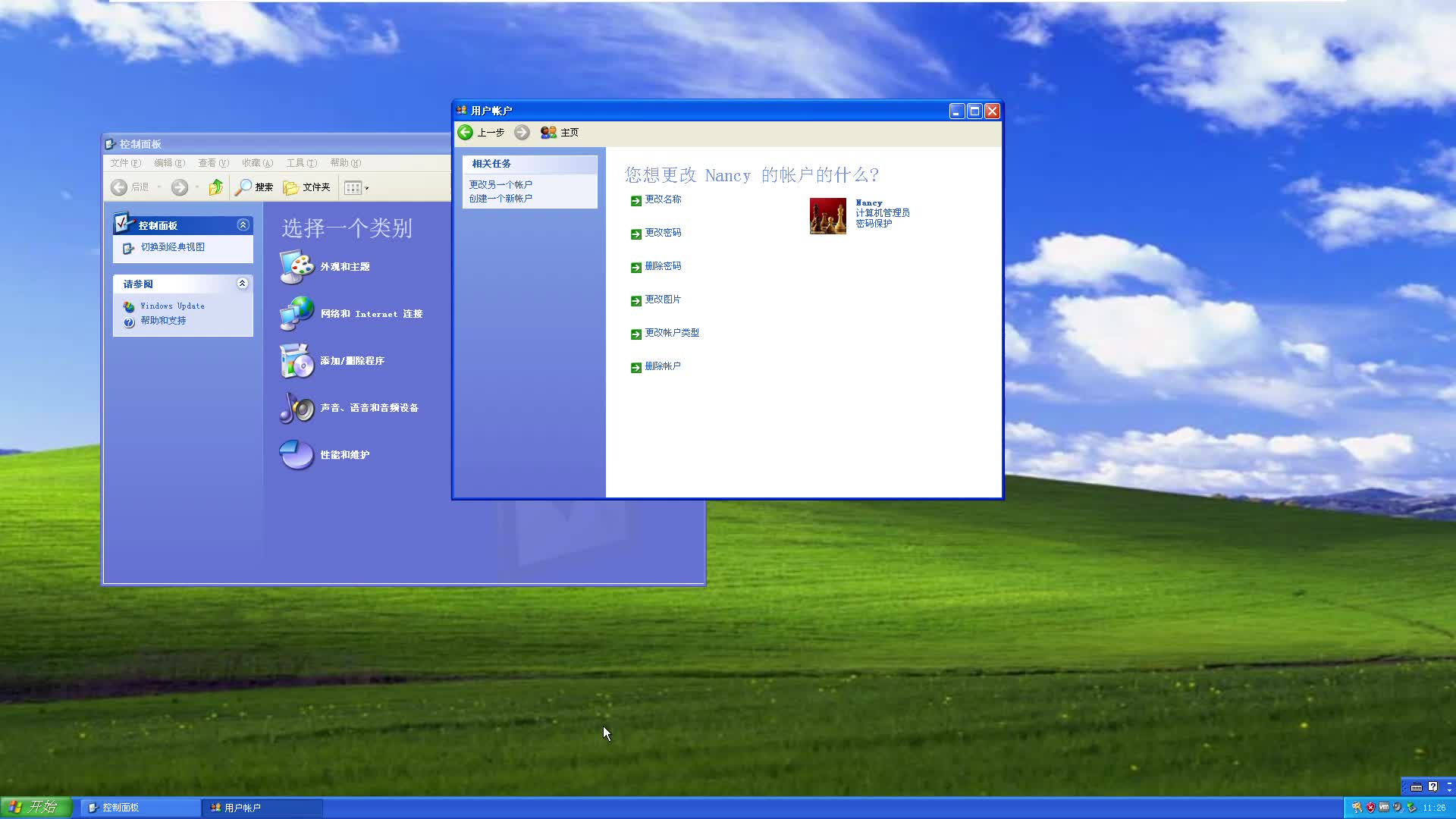Click the Up folder icon in Control Panel toolbar
1456x819 pixels.
216,187
